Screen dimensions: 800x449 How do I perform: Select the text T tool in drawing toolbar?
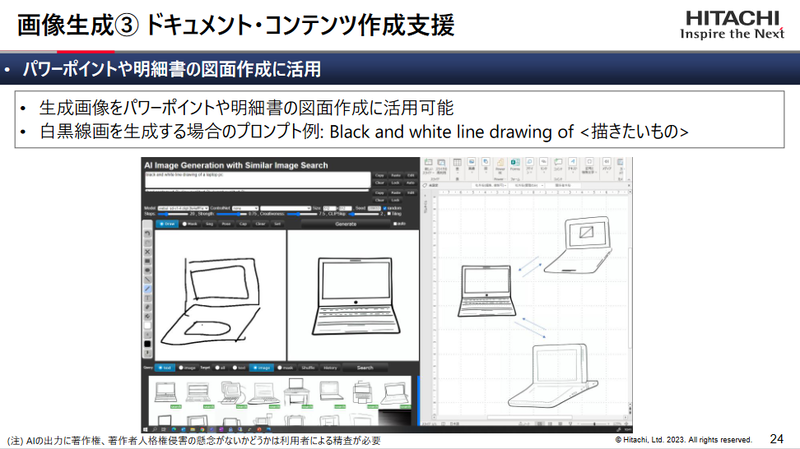point(147,298)
